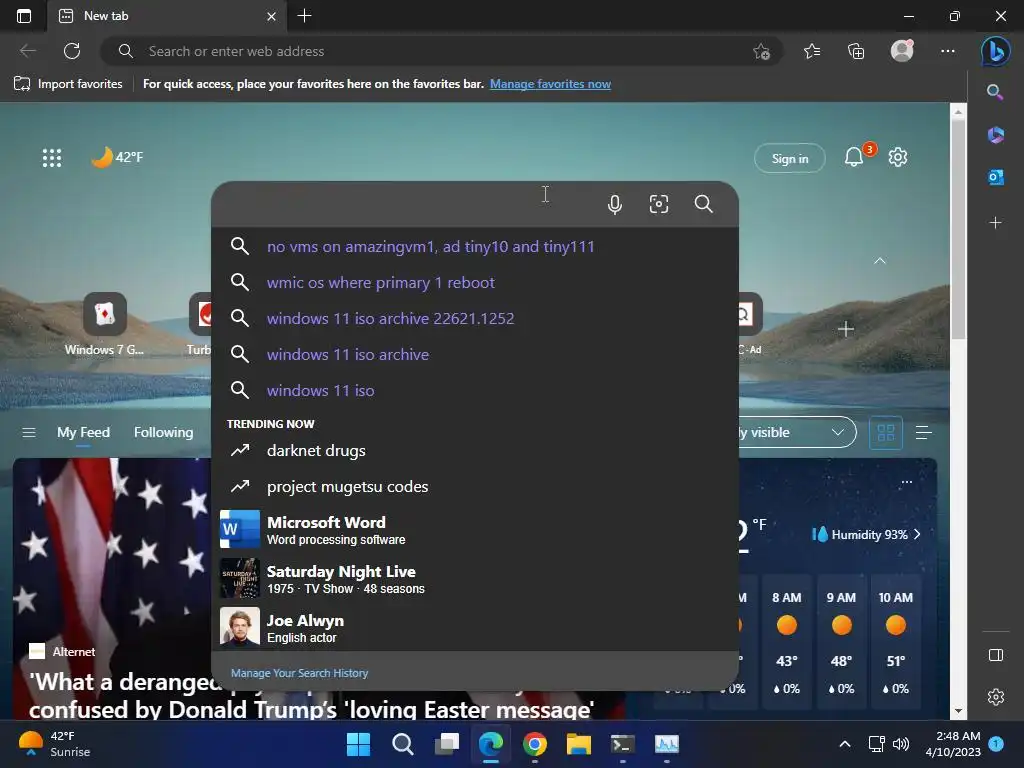Open Windows 7 Games quick link
Screen dimensions: 1024x768
[x=104, y=324]
